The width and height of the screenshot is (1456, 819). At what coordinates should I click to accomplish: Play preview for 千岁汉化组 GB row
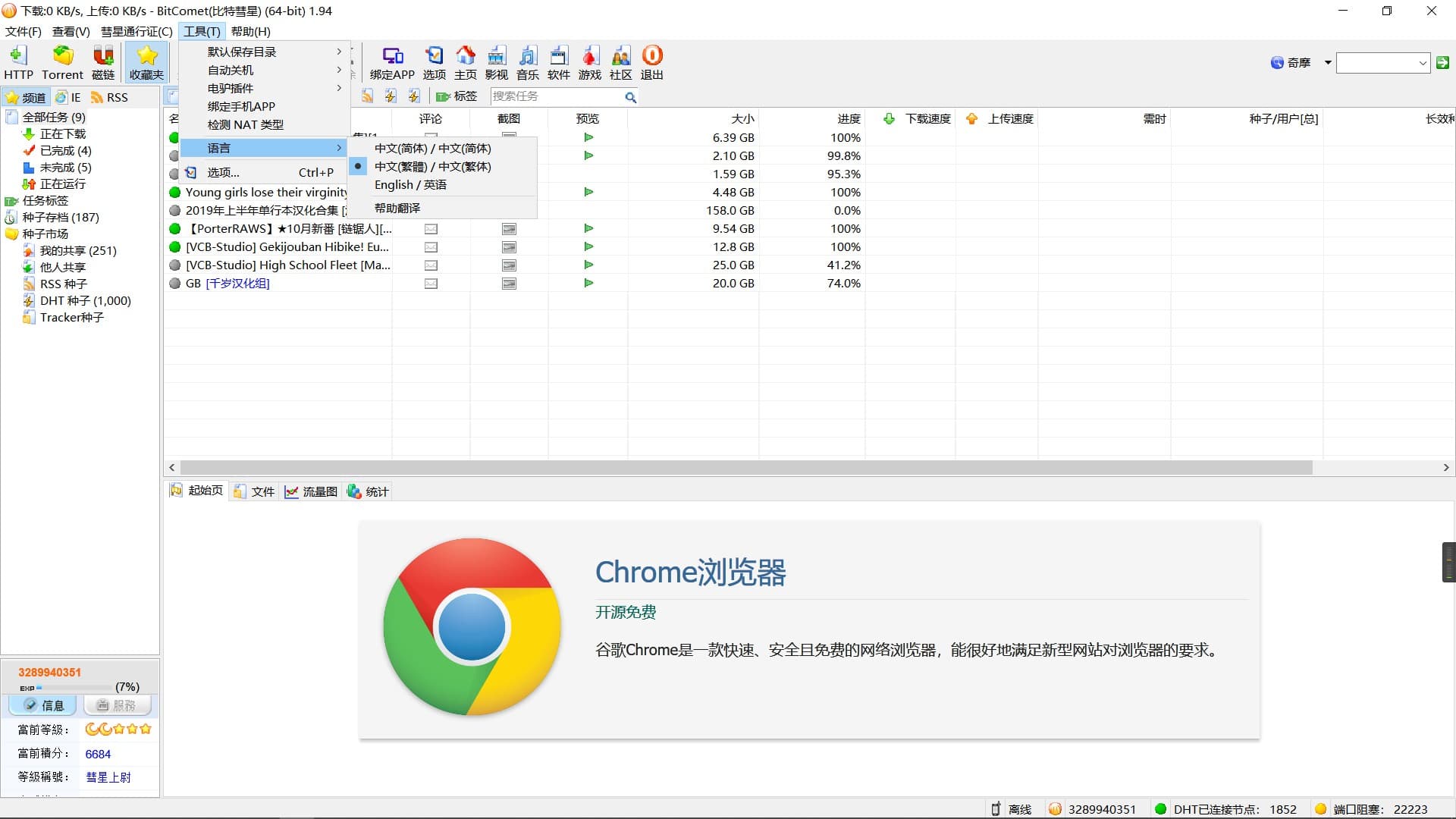coord(588,283)
